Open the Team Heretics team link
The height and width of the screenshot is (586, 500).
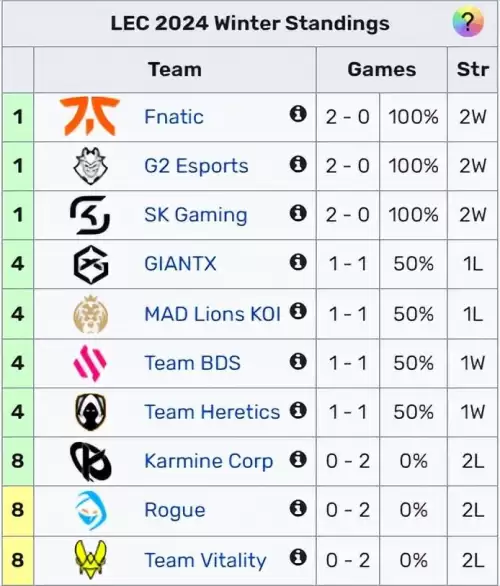[212, 412]
